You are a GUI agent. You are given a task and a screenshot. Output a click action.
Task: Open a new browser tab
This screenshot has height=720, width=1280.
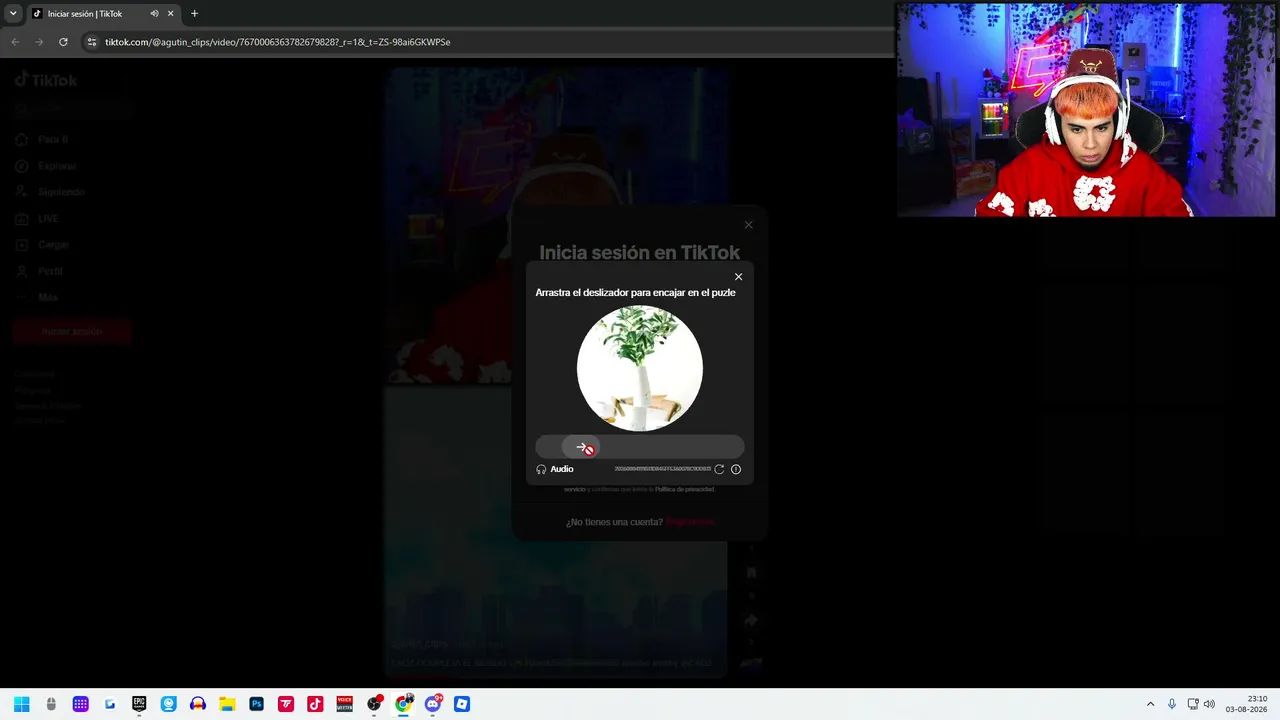(194, 14)
